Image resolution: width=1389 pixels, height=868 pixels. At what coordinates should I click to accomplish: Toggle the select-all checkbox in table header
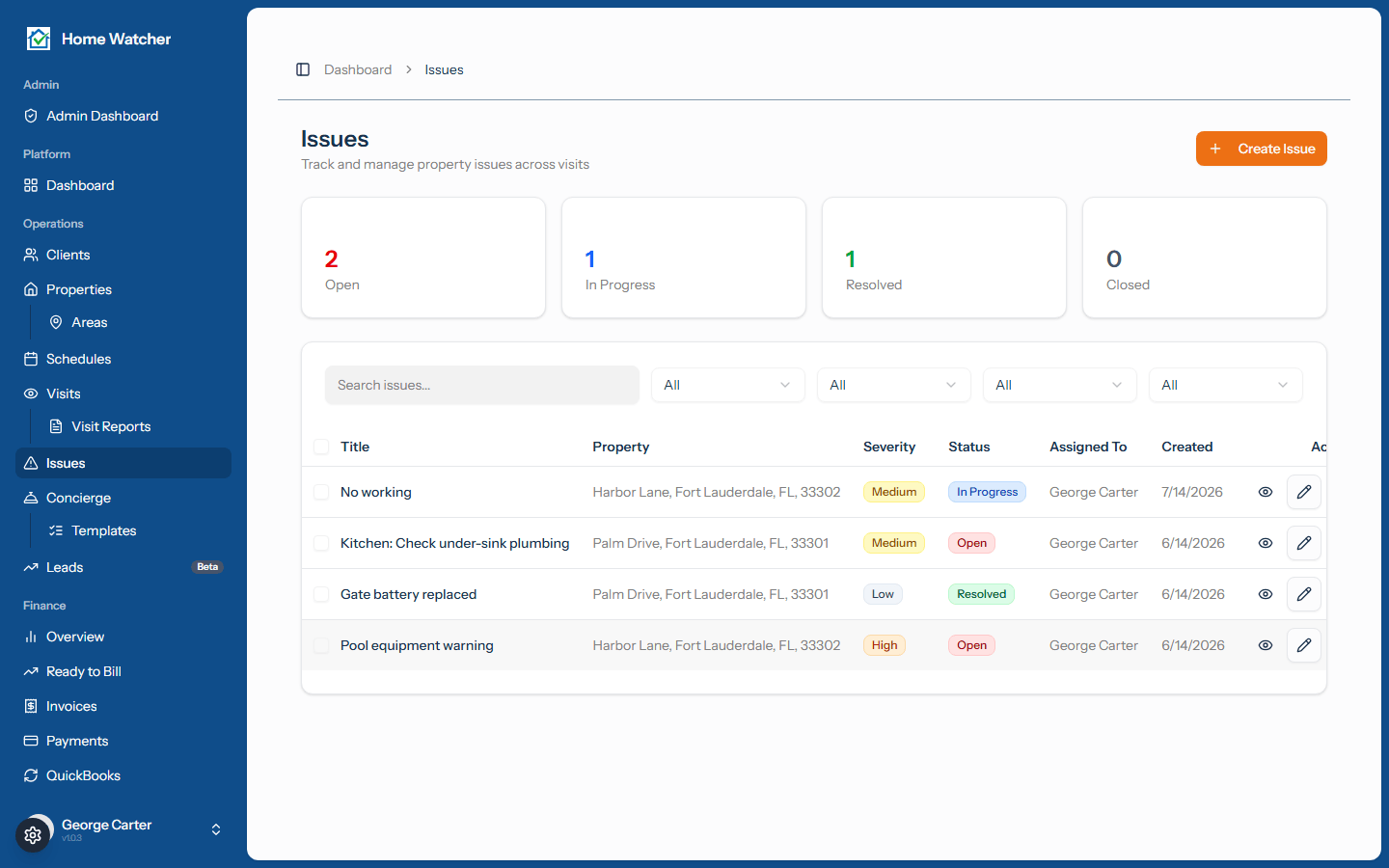pyautogui.click(x=321, y=447)
